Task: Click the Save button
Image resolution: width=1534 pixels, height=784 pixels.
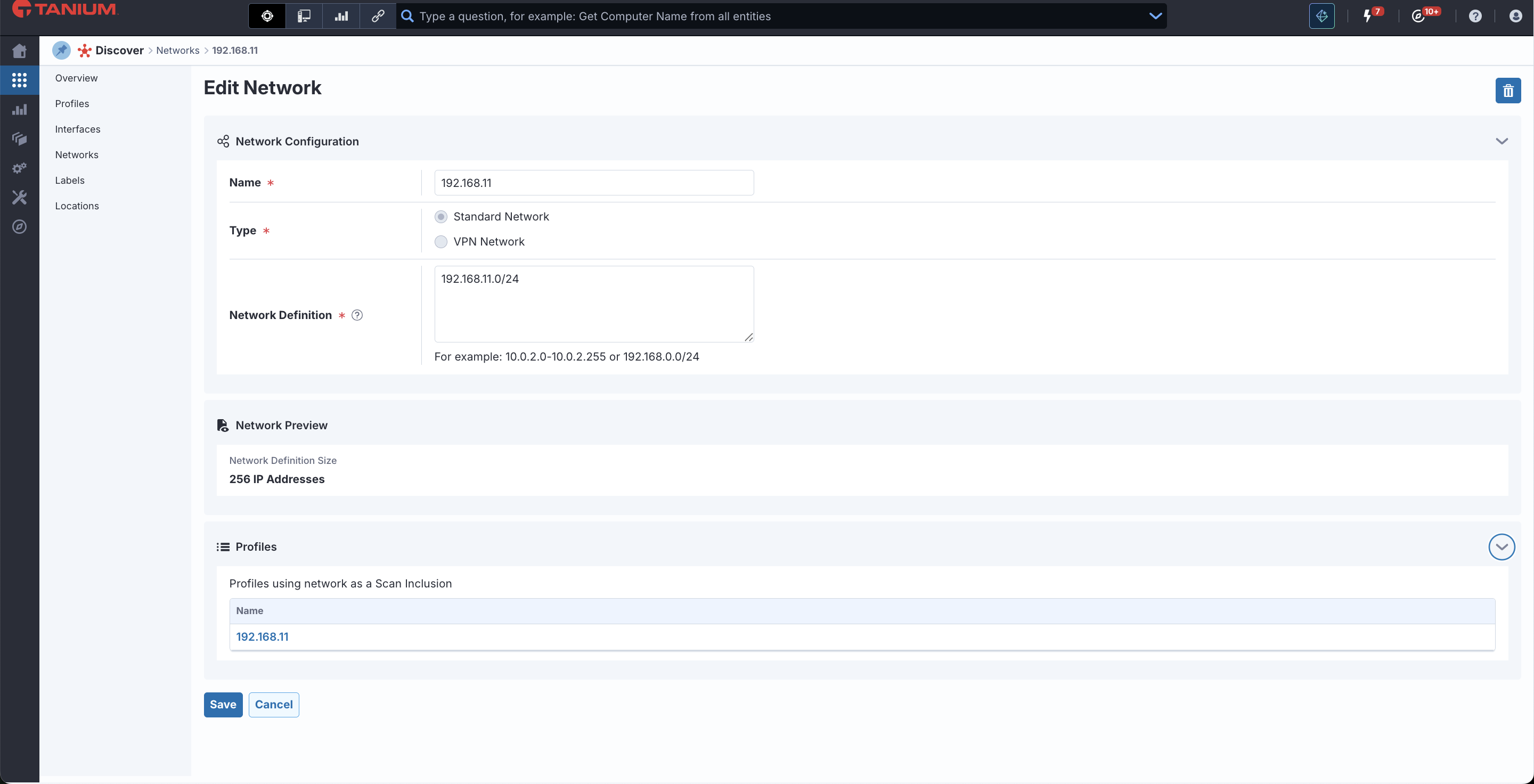Action: 223,704
